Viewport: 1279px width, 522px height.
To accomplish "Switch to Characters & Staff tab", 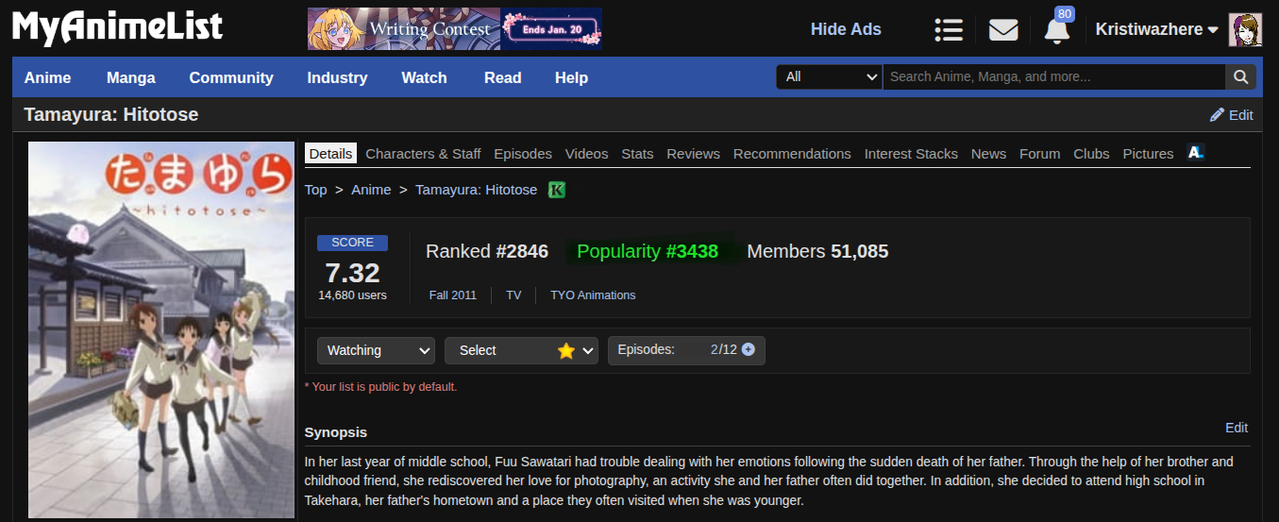I will (423, 153).
